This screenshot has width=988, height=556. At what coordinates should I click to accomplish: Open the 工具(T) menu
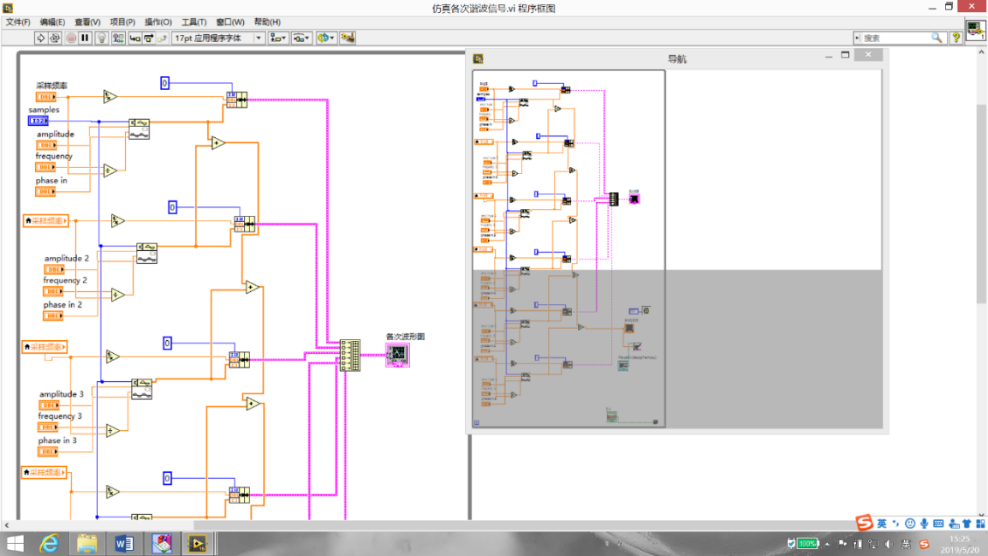(x=194, y=21)
